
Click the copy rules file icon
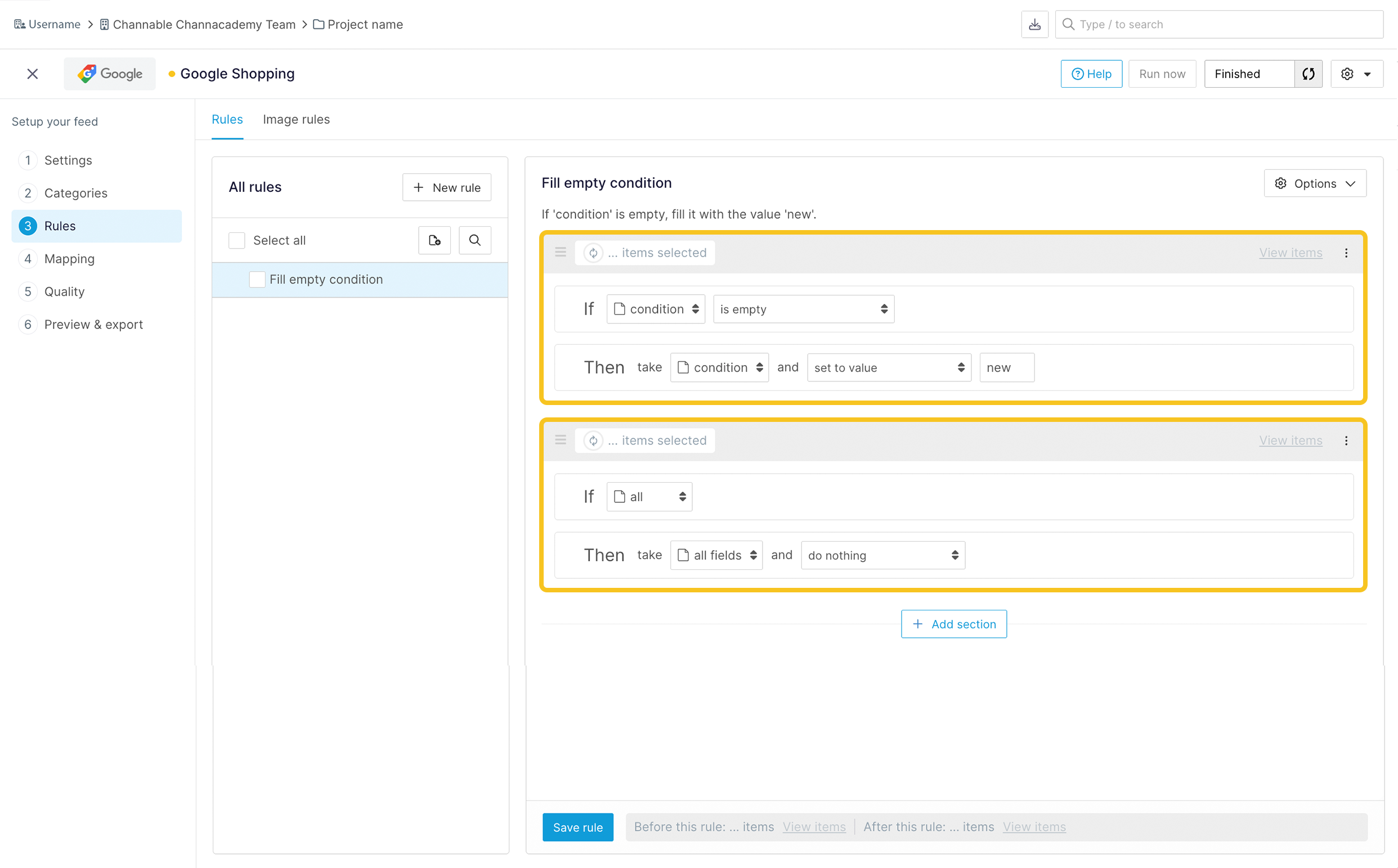434,240
